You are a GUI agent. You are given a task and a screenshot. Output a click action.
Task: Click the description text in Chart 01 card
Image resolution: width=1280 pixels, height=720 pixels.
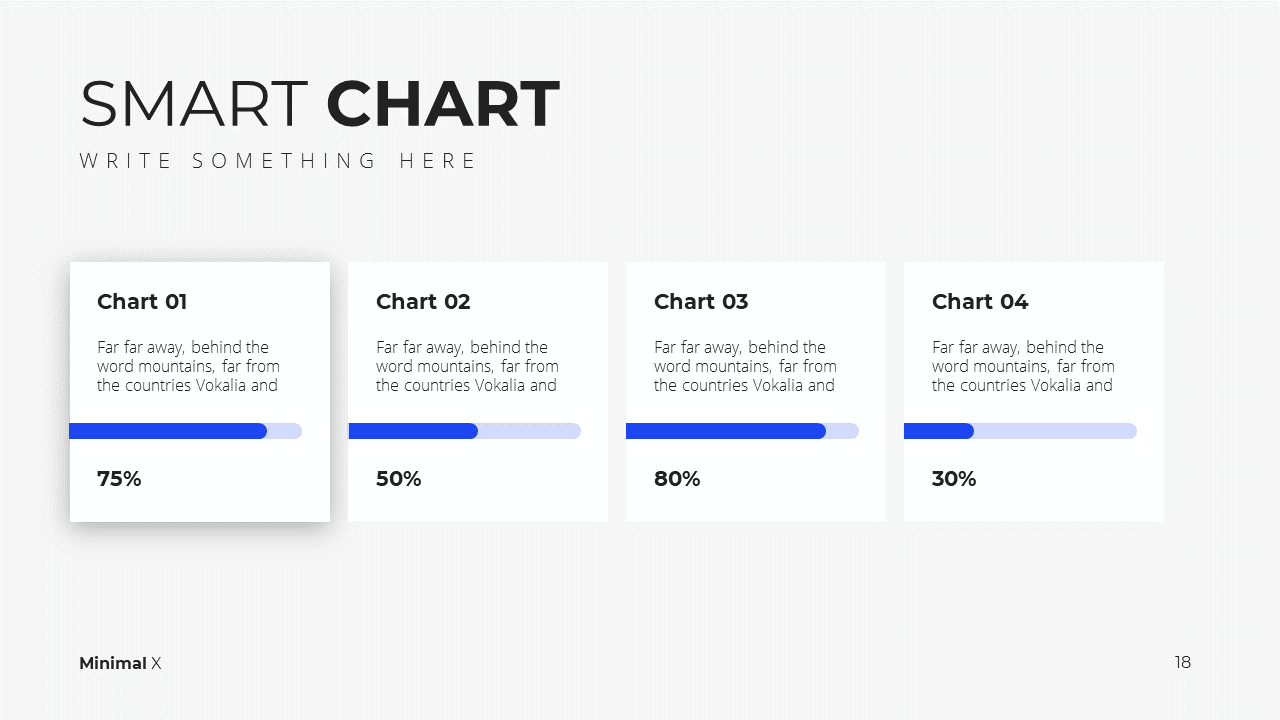(x=188, y=366)
